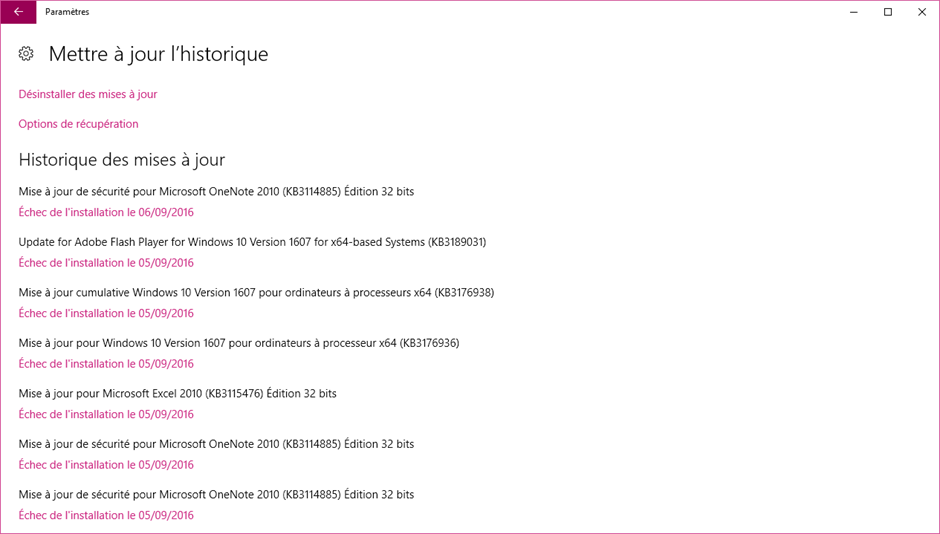This screenshot has height=534, width=940.
Task: Click the Échec de l'installation le 06/09/2016 link
Action: pos(106,212)
